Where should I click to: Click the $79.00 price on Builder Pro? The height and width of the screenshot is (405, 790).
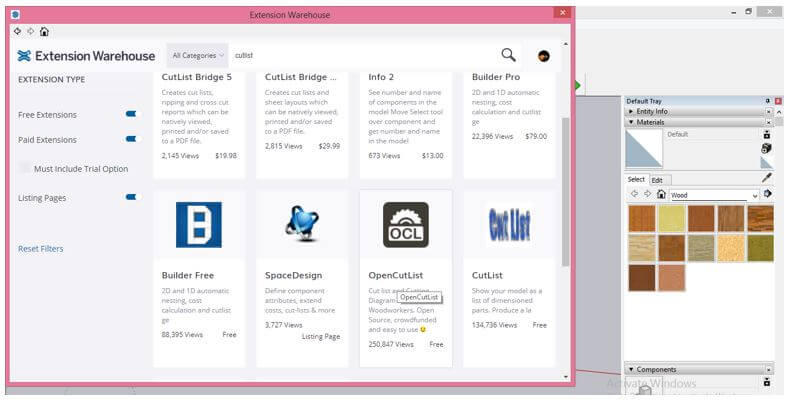[536, 136]
